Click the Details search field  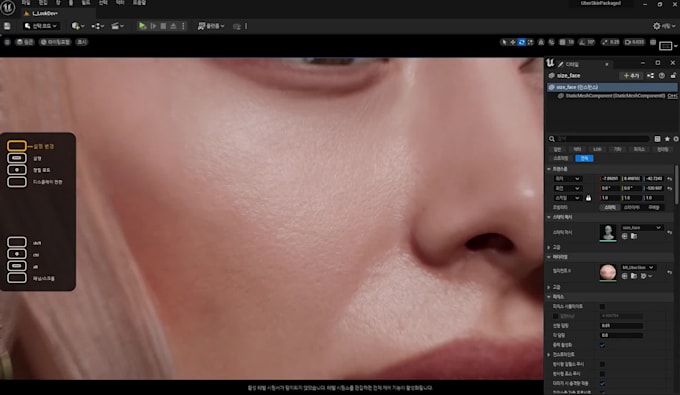(602, 139)
